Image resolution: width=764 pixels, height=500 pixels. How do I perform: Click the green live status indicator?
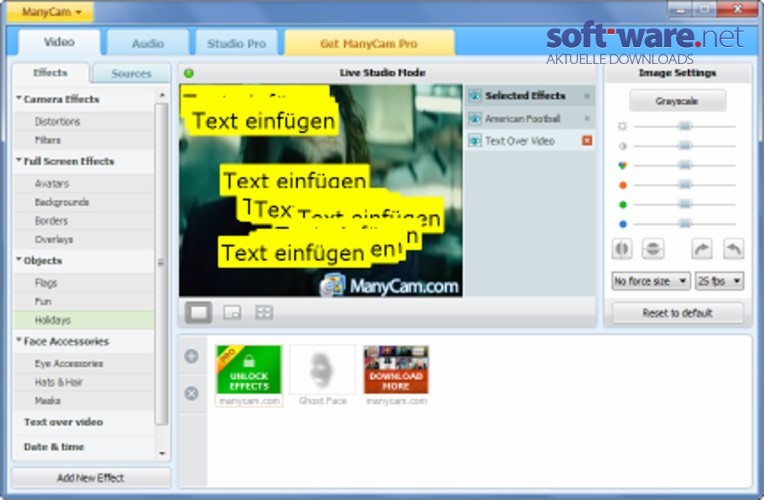tap(189, 73)
